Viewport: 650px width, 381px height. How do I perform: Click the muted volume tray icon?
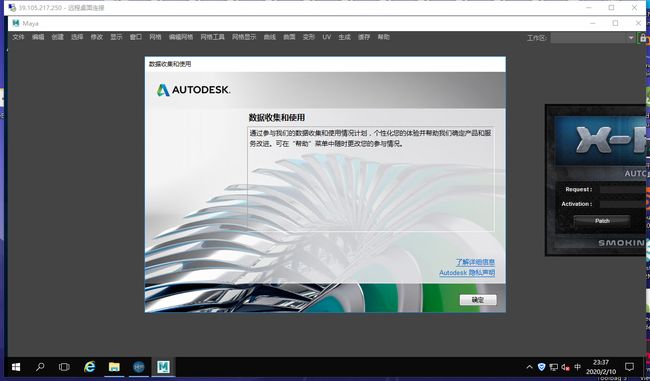565,367
